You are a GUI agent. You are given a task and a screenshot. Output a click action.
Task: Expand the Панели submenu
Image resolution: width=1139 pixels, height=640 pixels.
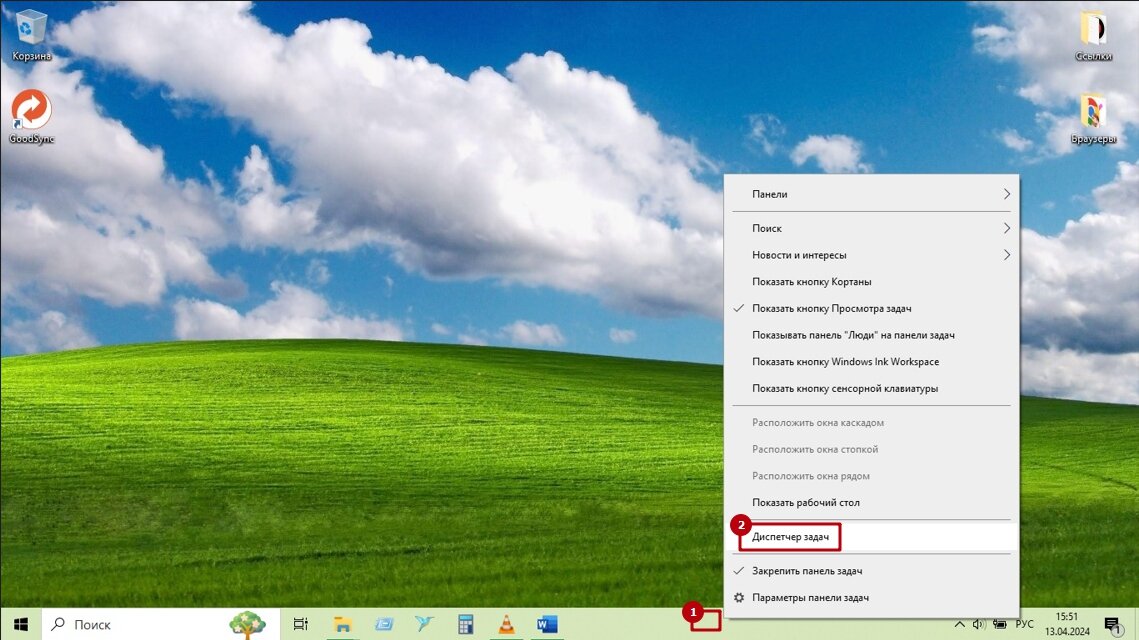point(872,194)
